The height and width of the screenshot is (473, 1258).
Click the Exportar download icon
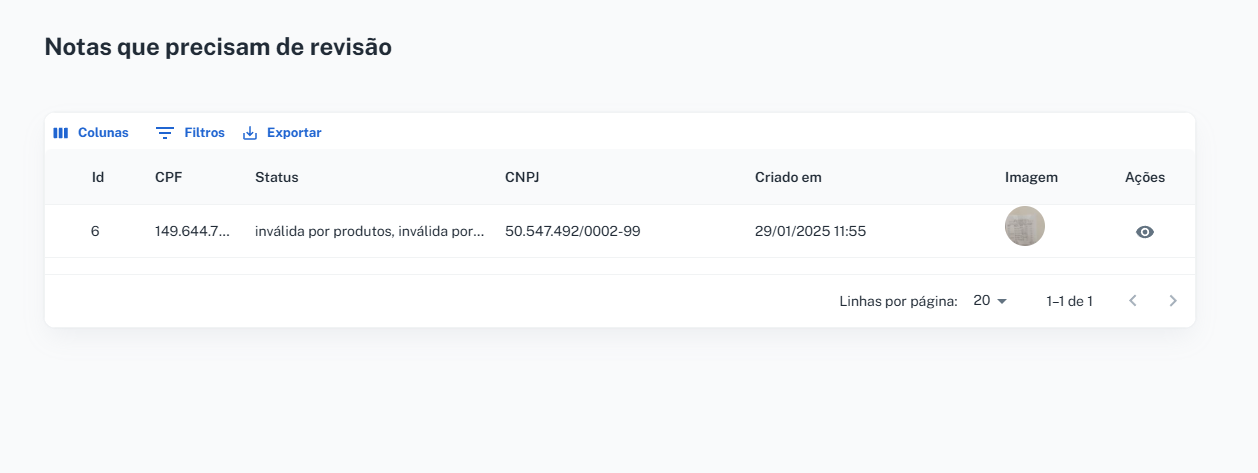coord(250,133)
